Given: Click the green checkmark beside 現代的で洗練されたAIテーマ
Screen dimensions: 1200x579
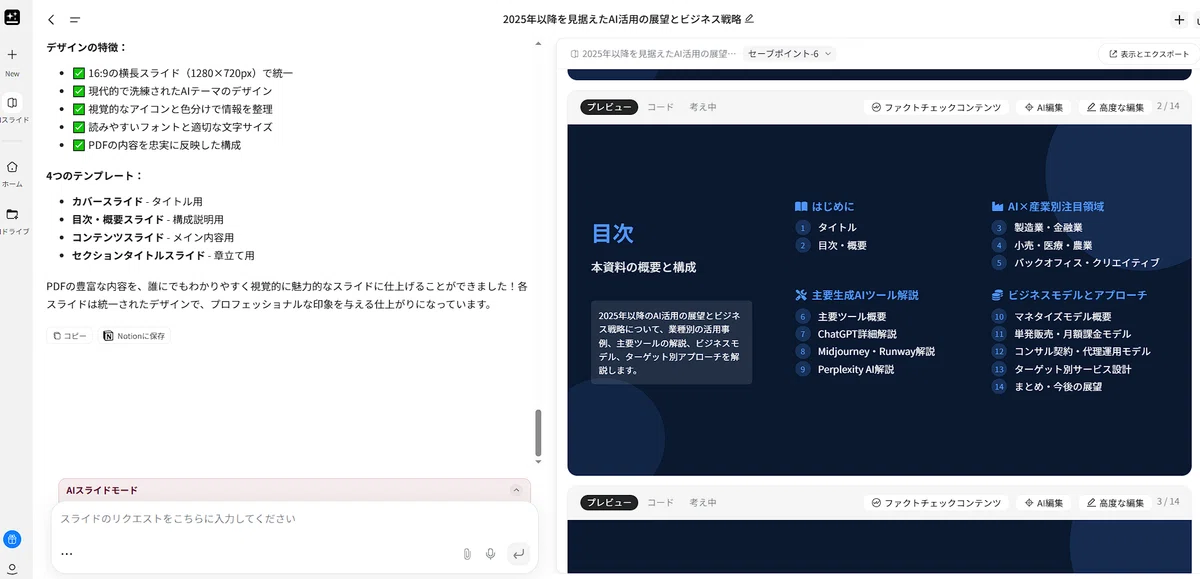Looking at the screenshot, I should click(x=79, y=91).
